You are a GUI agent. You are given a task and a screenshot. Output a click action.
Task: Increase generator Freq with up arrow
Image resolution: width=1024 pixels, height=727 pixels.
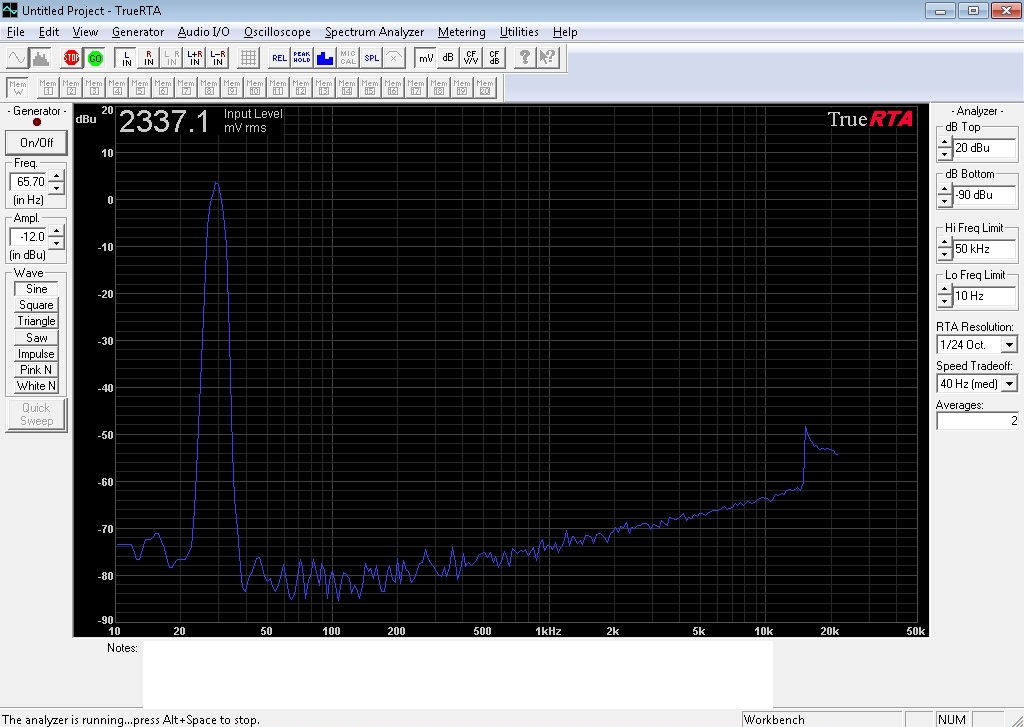coord(57,176)
